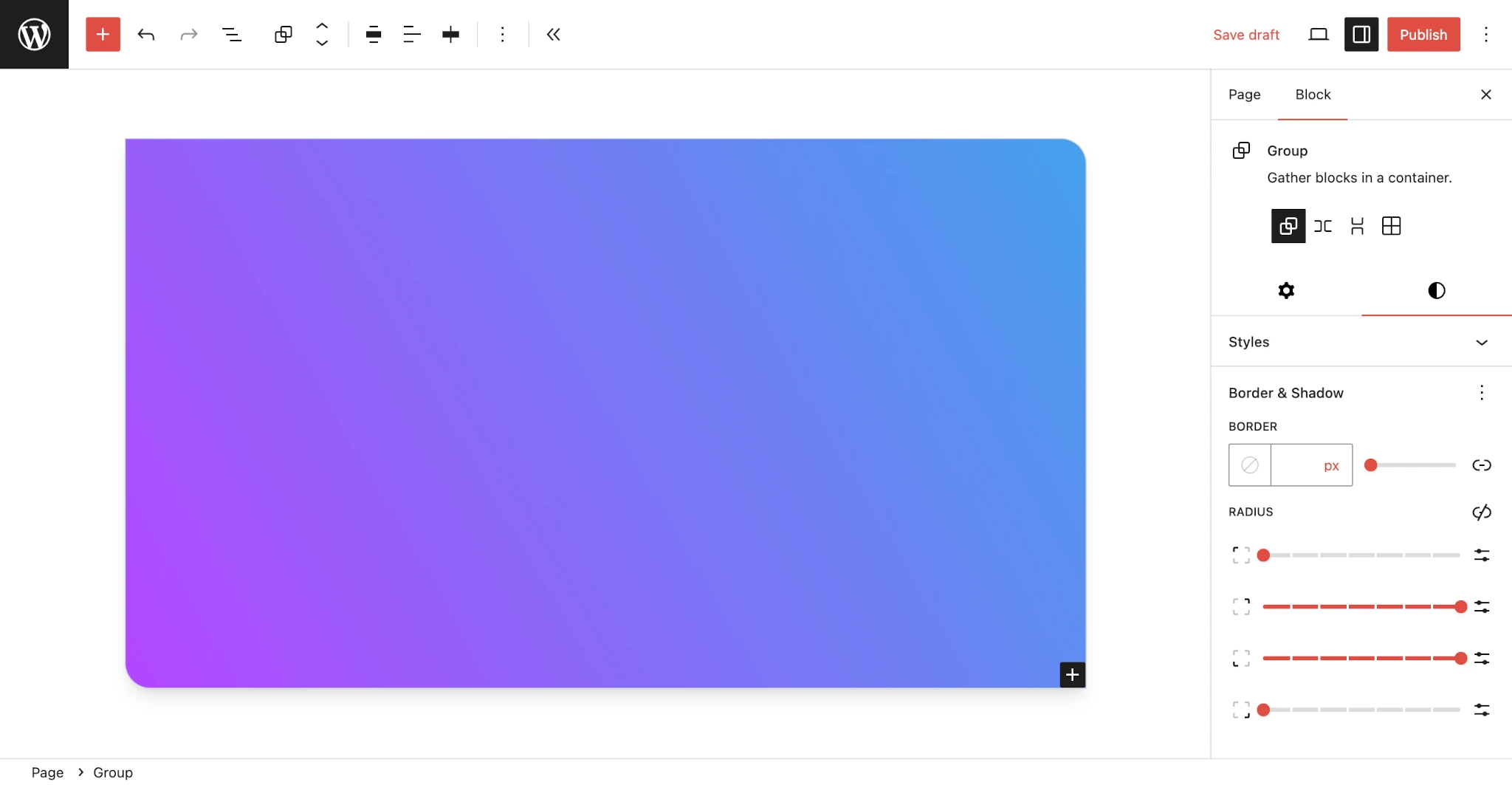Screen dimensions: 1512x785
Task: Open the desktop preview view menu
Action: [1319, 34]
